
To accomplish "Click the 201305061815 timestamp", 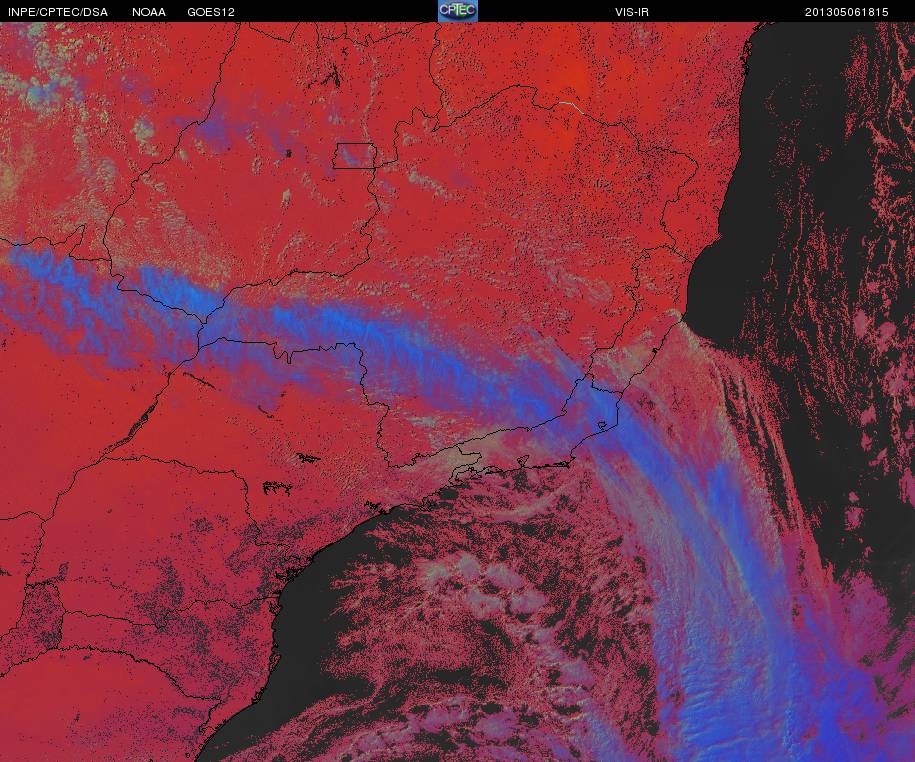I will pyautogui.click(x=846, y=12).
